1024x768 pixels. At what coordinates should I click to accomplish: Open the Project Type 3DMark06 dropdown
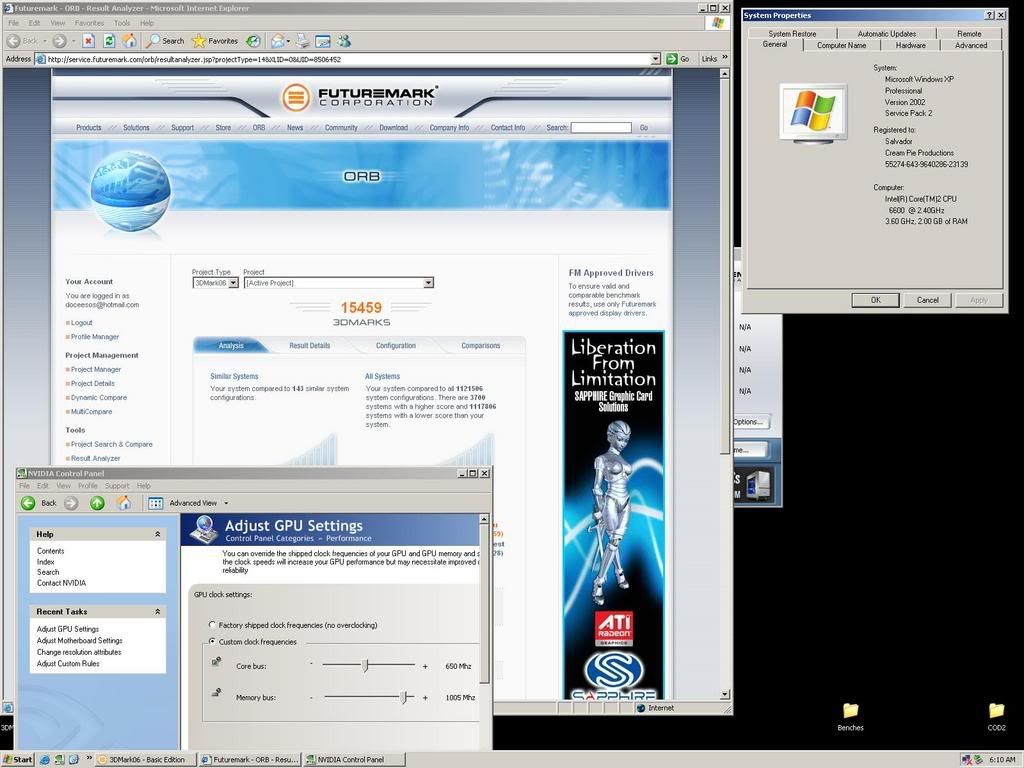[233, 283]
